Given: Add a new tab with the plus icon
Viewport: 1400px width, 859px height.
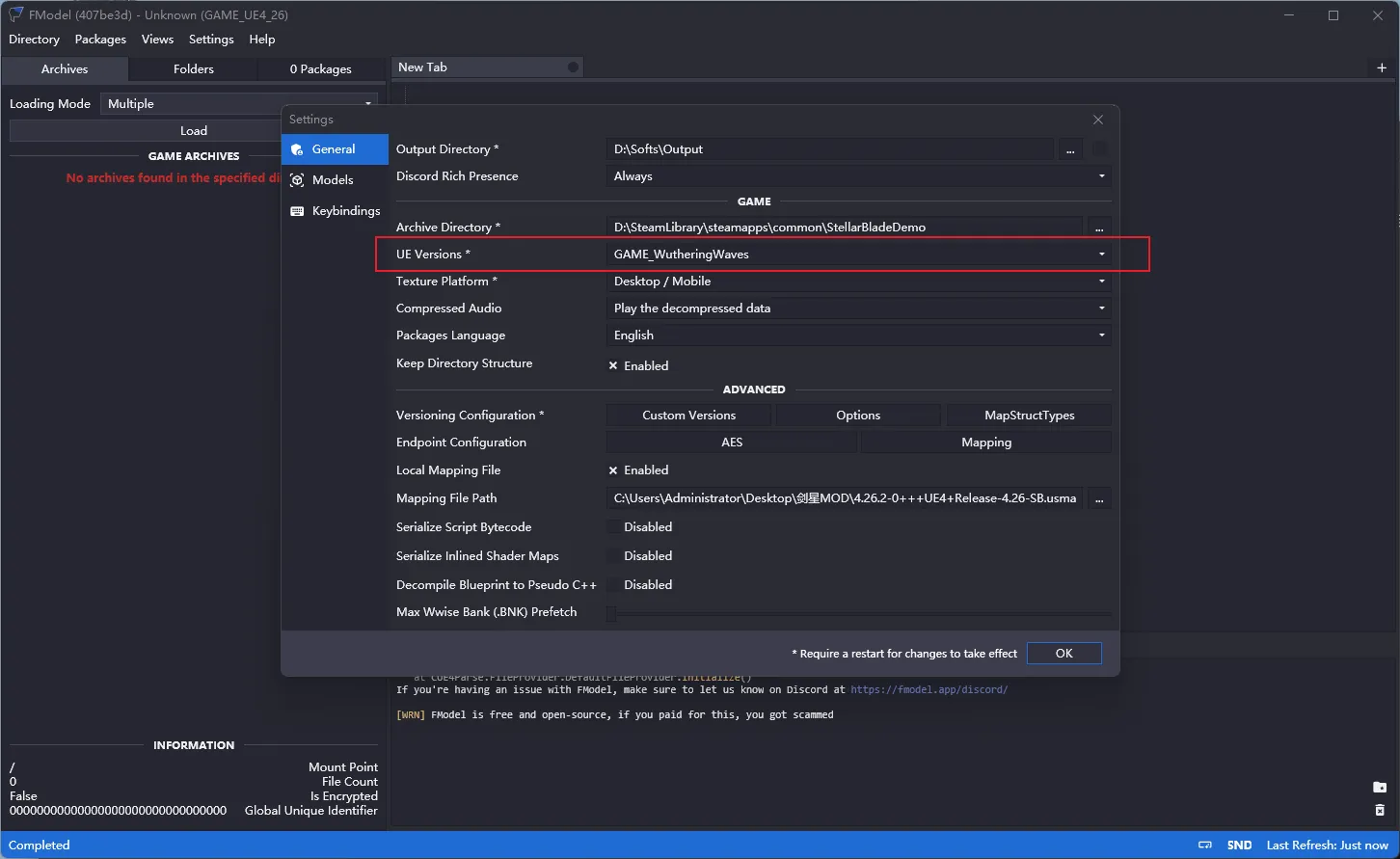Looking at the screenshot, I should 1382,67.
